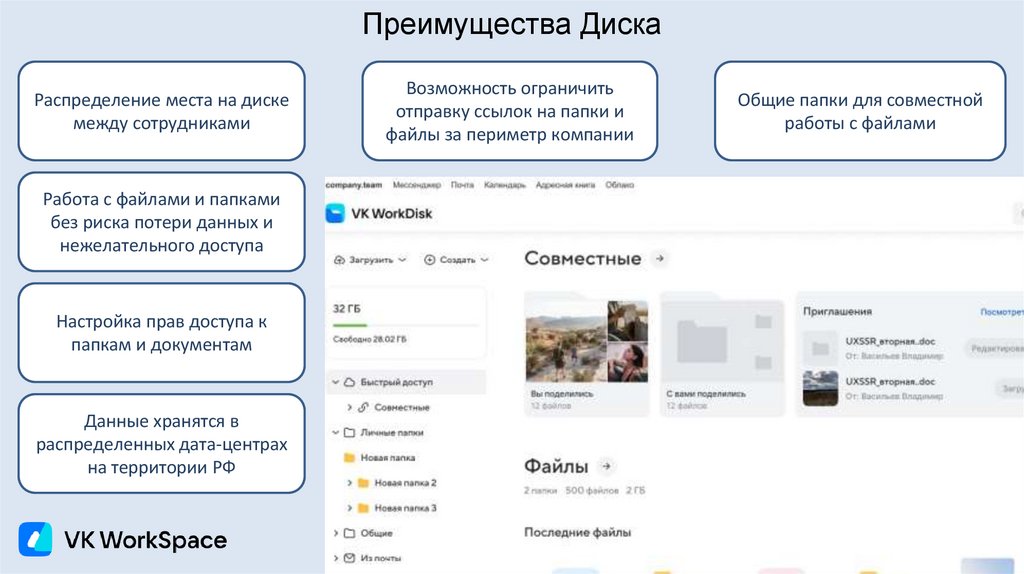Click the Посмотреть link in Приглашения
Screen dimensions: 1024x574
coord(1002,312)
